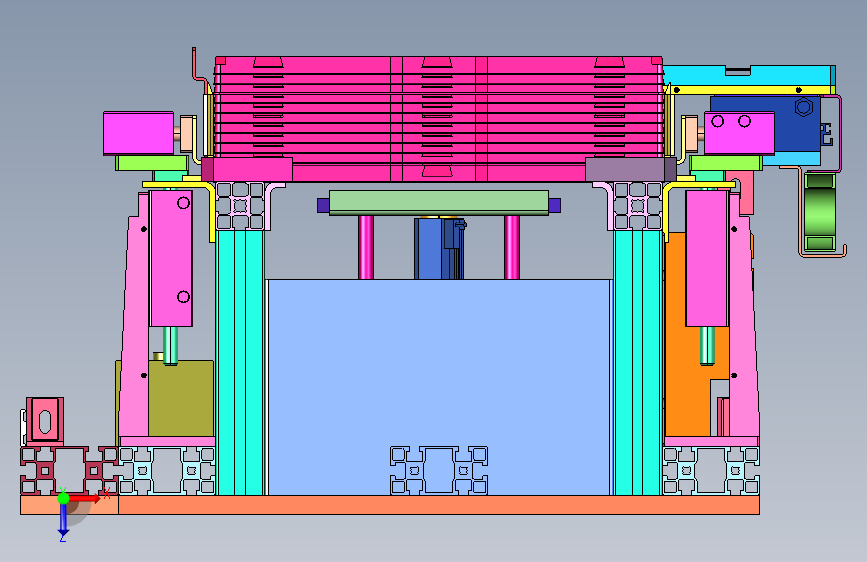This screenshot has height=562, width=867.
Task: Select the teal piston rod below left cylinder
Action: click(x=170, y=346)
